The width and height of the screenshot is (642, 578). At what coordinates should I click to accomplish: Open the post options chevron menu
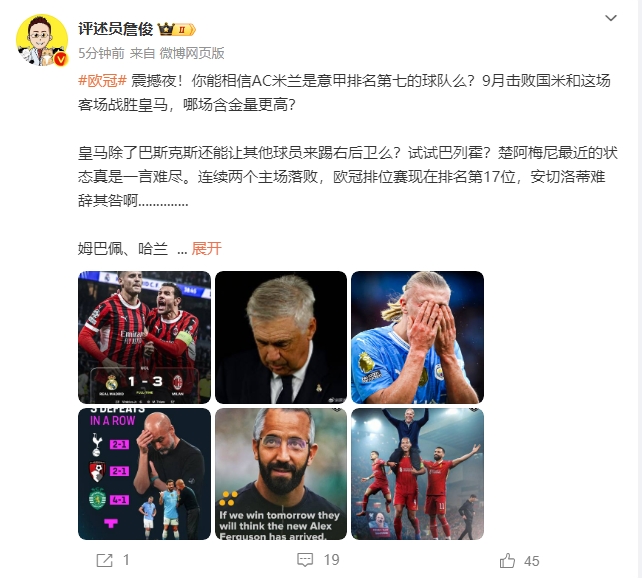[610, 18]
